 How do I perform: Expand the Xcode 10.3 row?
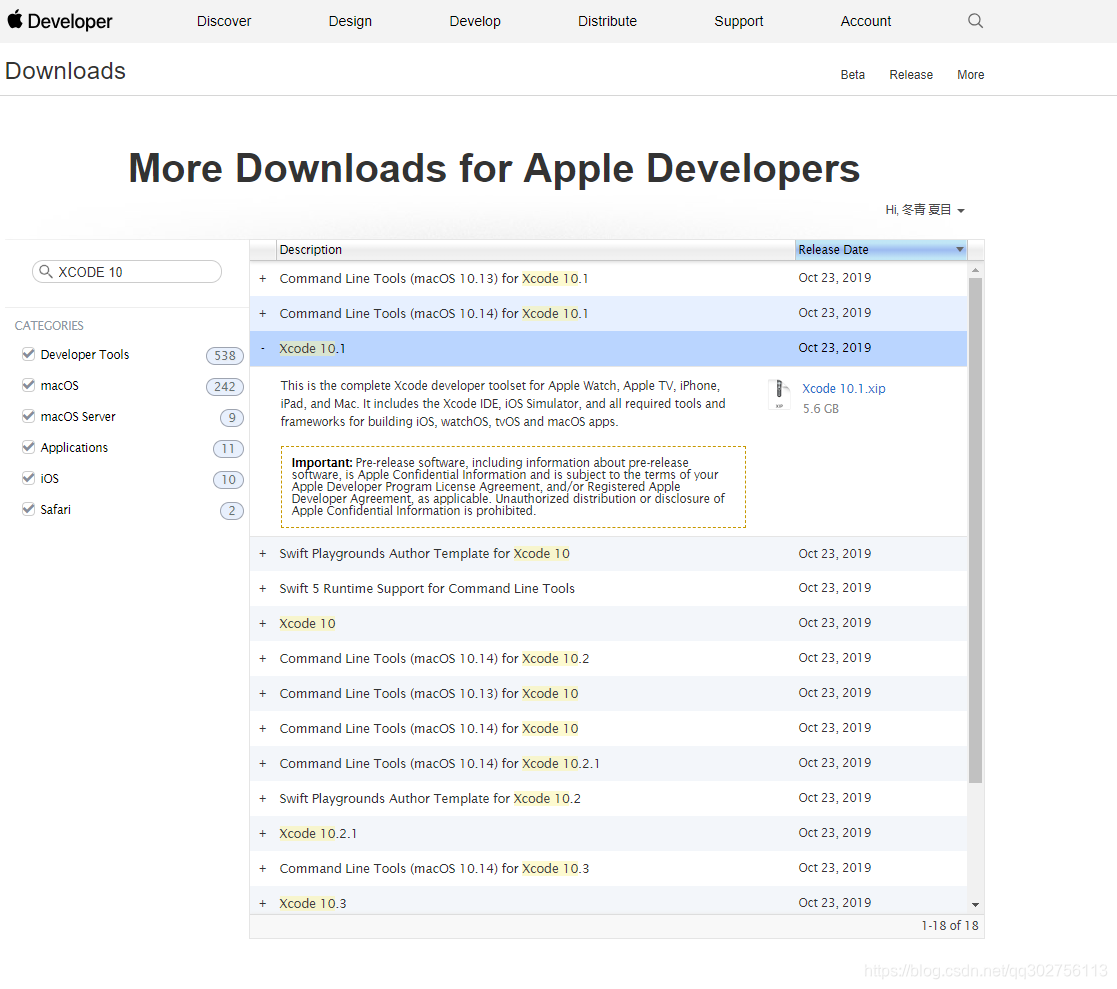[263, 903]
